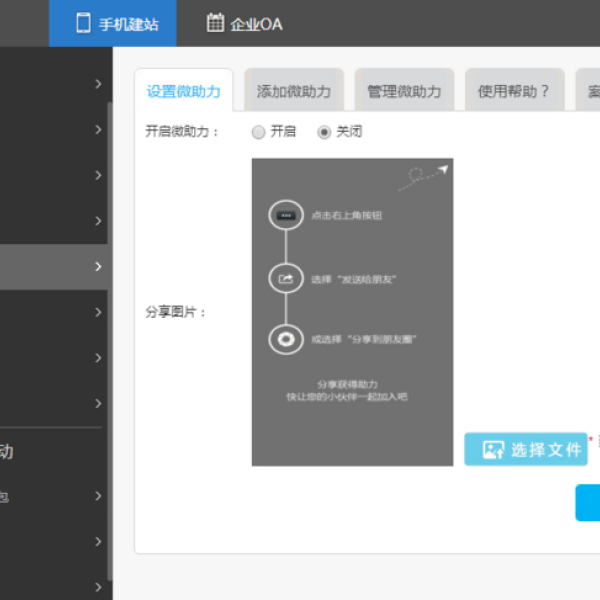Expand the first sidebar item chevron
Screen dimensions: 600x600
coord(98,84)
